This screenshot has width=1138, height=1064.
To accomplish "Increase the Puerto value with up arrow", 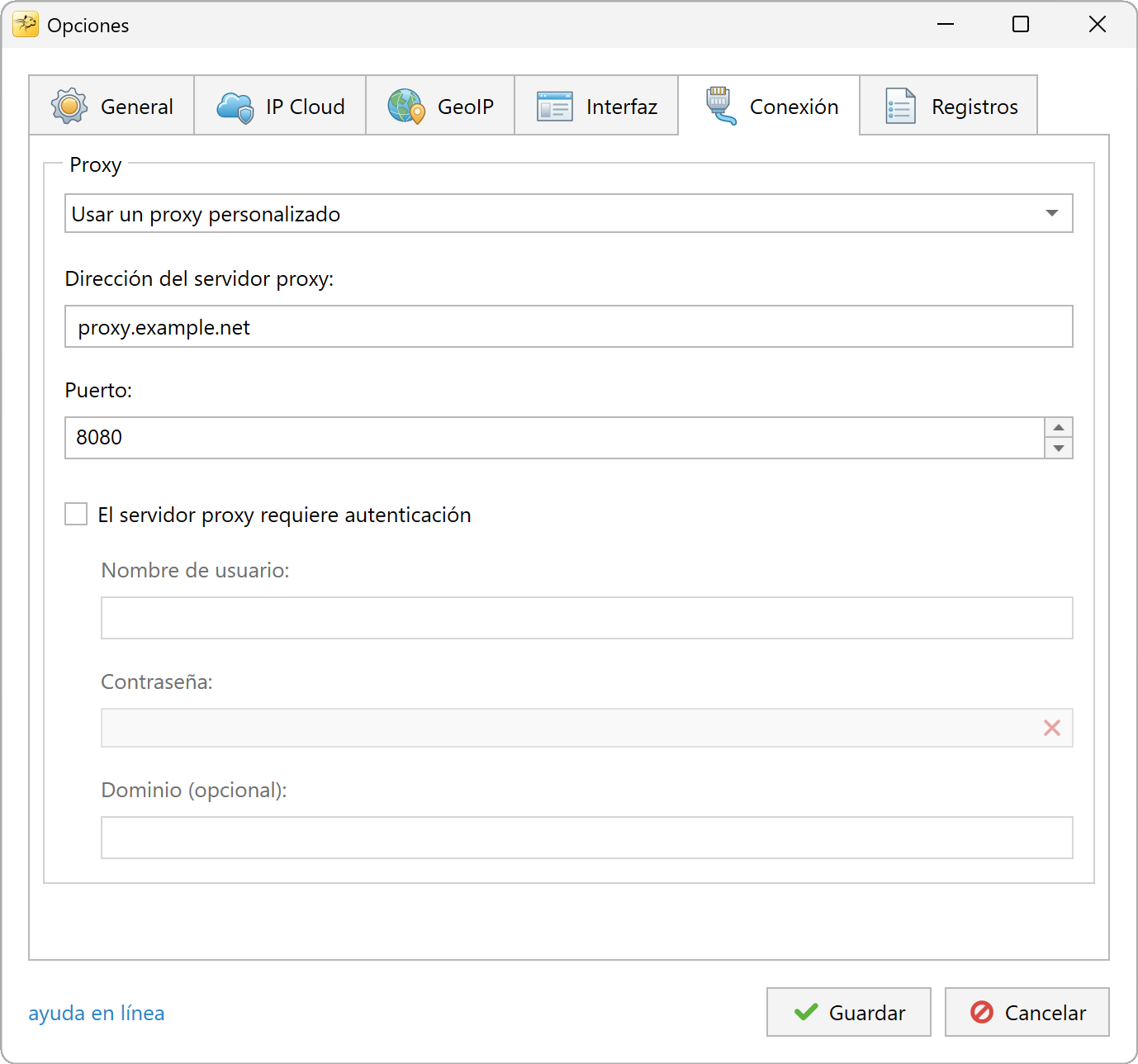I will [x=1059, y=427].
